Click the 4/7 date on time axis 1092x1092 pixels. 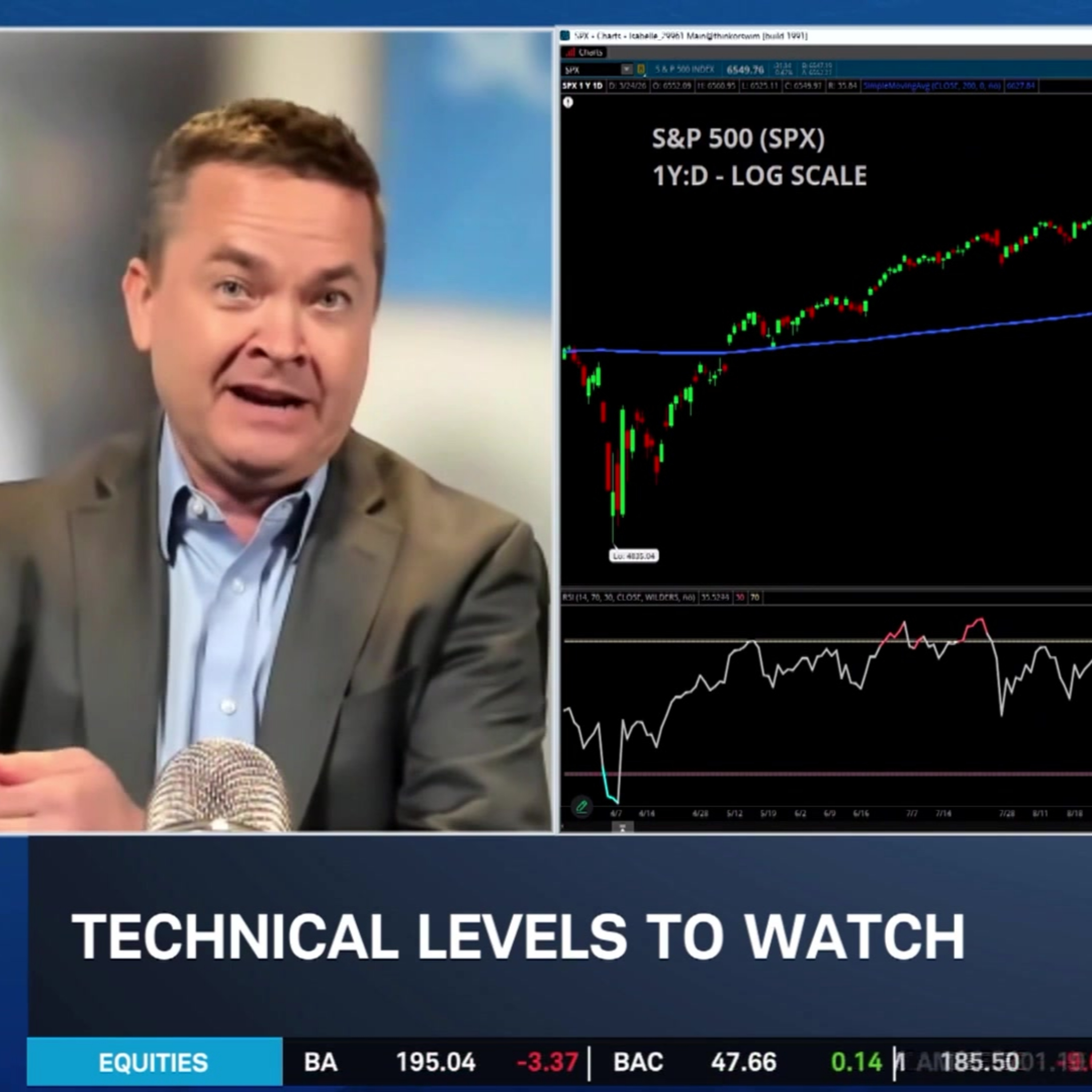[x=616, y=813]
